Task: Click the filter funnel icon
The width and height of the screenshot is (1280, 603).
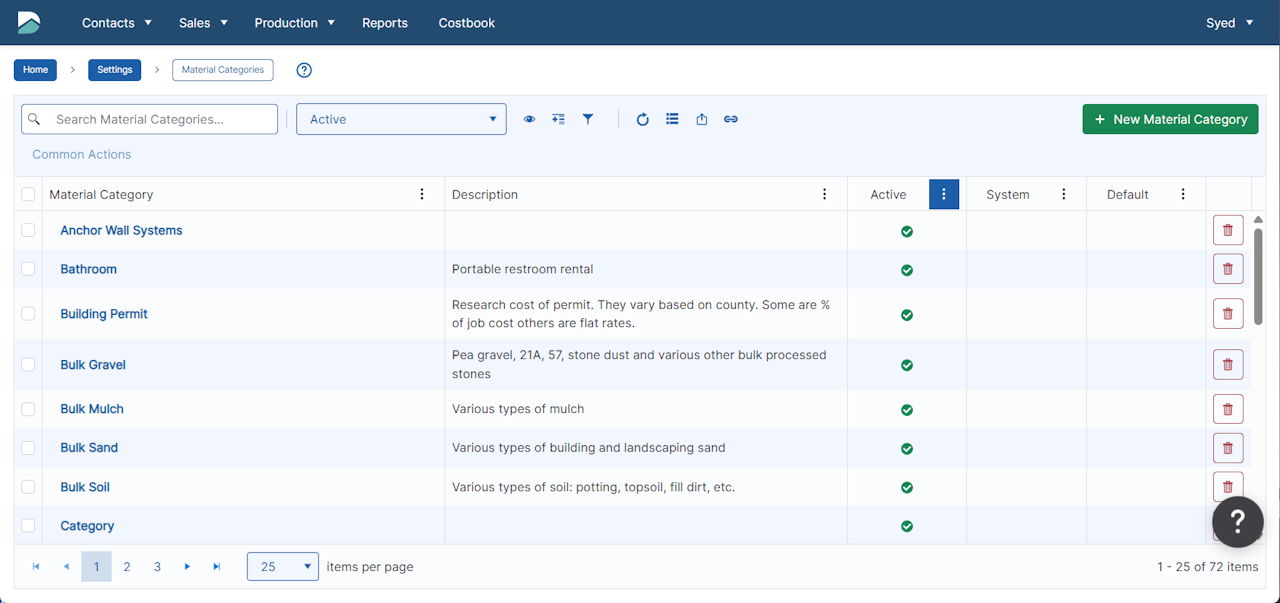Action: (588, 119)
